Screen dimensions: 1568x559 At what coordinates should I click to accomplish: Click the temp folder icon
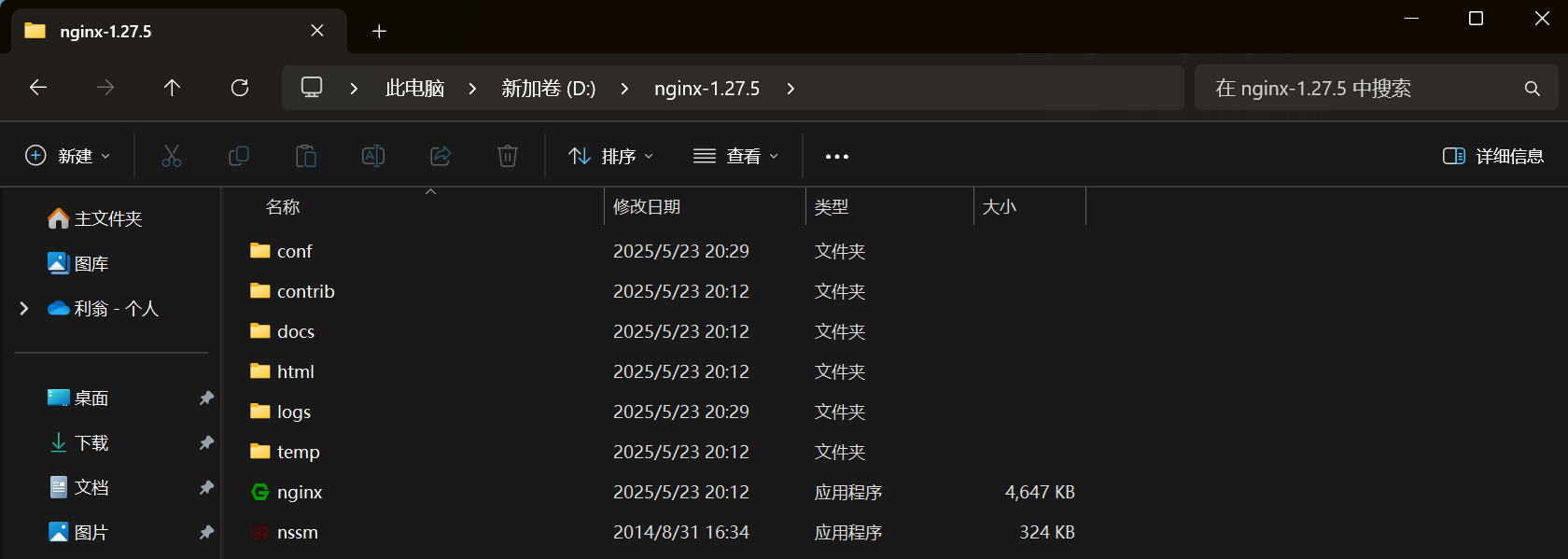click(260, 451)
